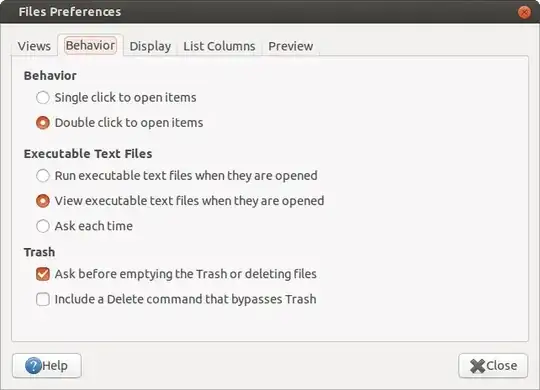Open the Preview tab
This screenshot has height=390, width=540.
(x=291, y=46)
